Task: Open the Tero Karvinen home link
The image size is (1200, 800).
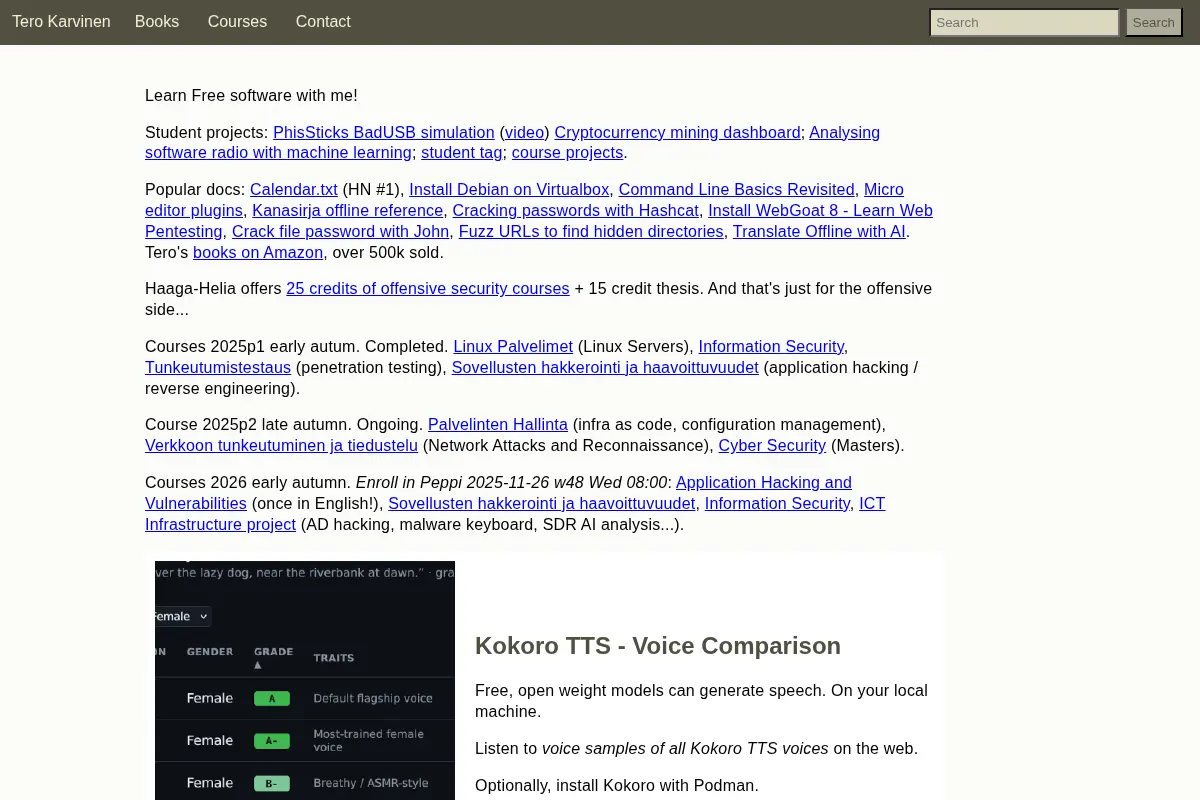Action: [x=61, y=21]
